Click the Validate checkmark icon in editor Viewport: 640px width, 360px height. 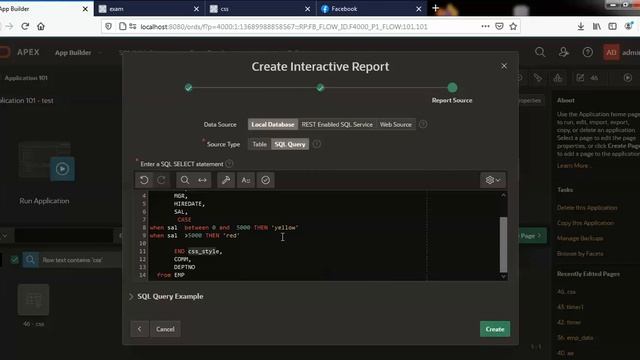click(x=266, y=180)
